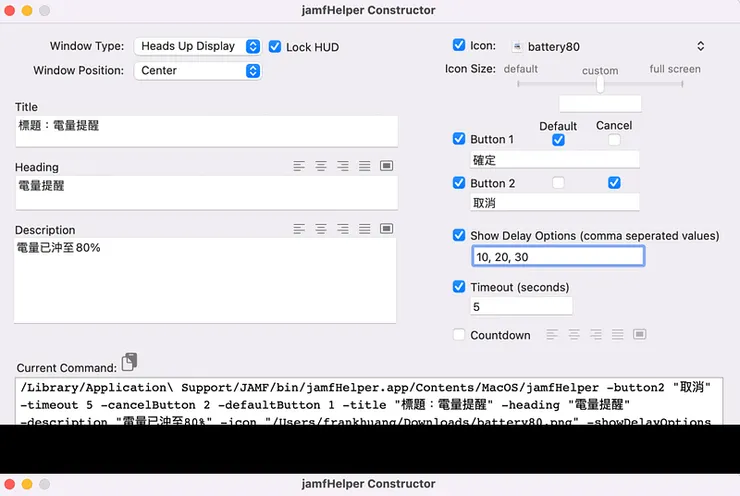740x496 pixels.
Task: Align Countdown text left
Action: click(x=552, y=335)
